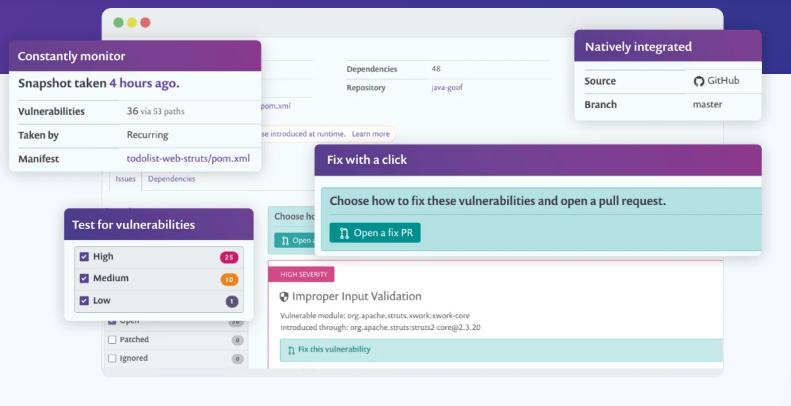Click the orange 10 Medium count badge

point(229,279)
